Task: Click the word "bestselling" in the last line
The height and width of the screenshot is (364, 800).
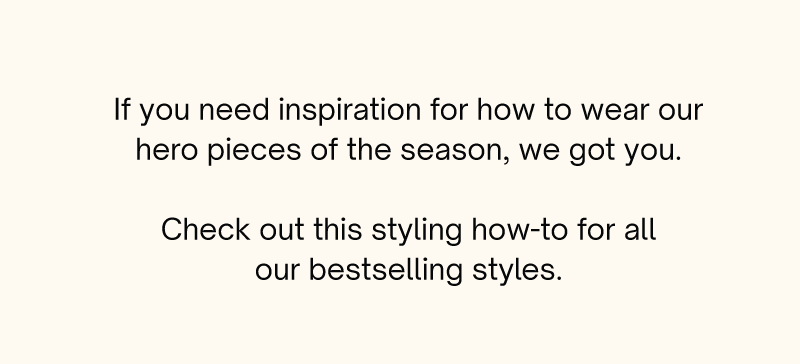Action: [386, 271]
